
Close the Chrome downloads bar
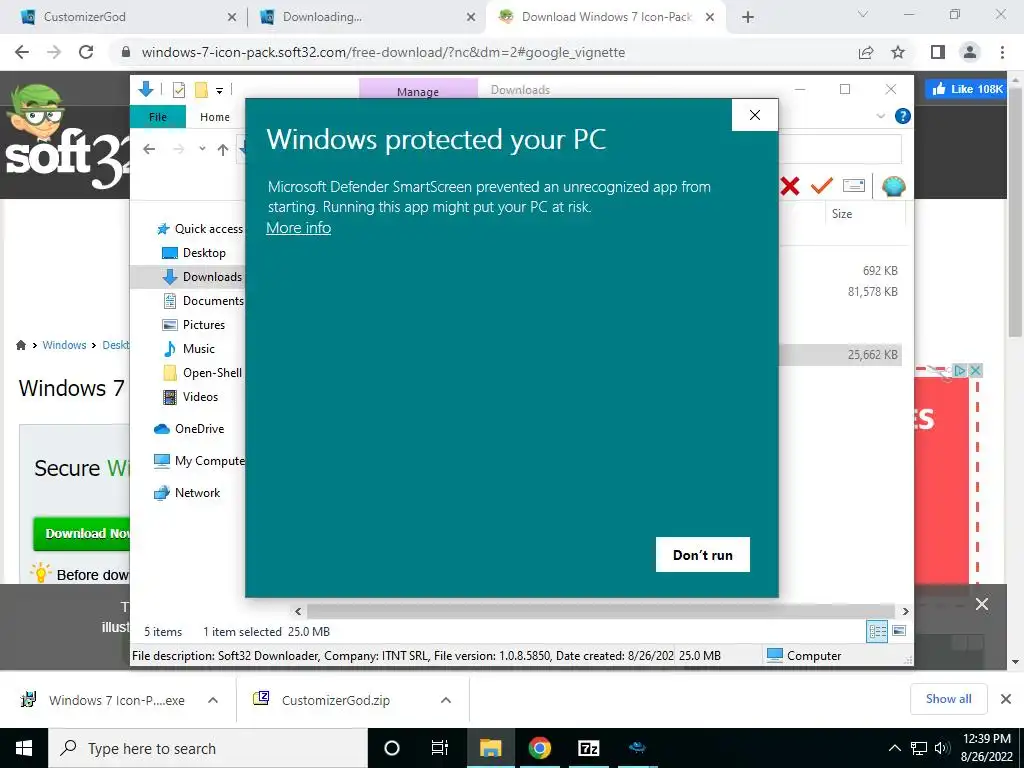(1006, 699)
